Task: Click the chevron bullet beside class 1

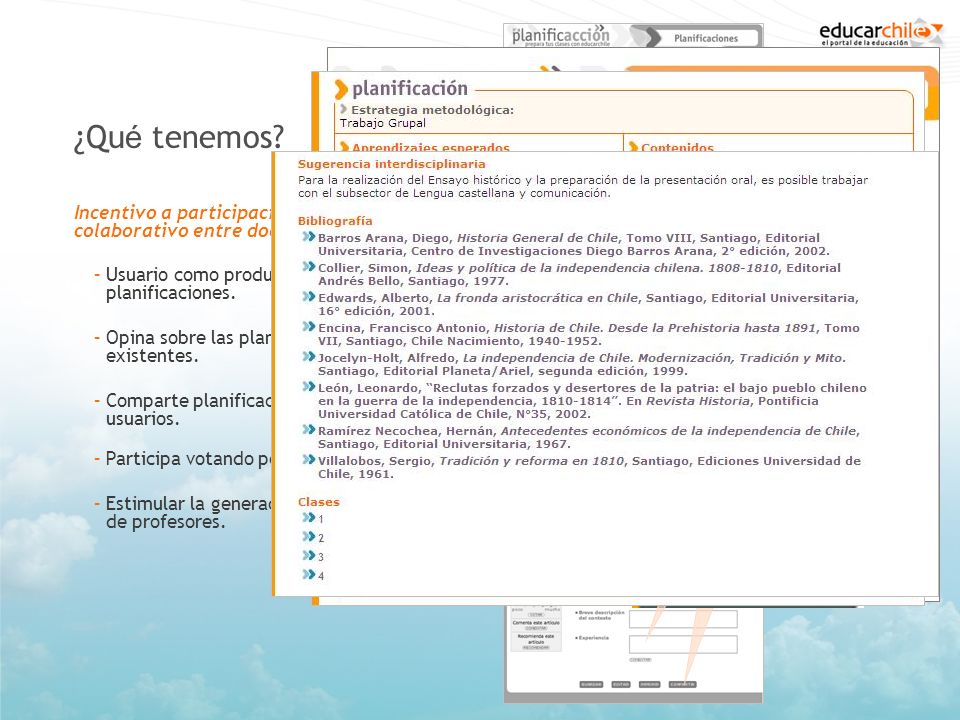Action: coord(309,518)
